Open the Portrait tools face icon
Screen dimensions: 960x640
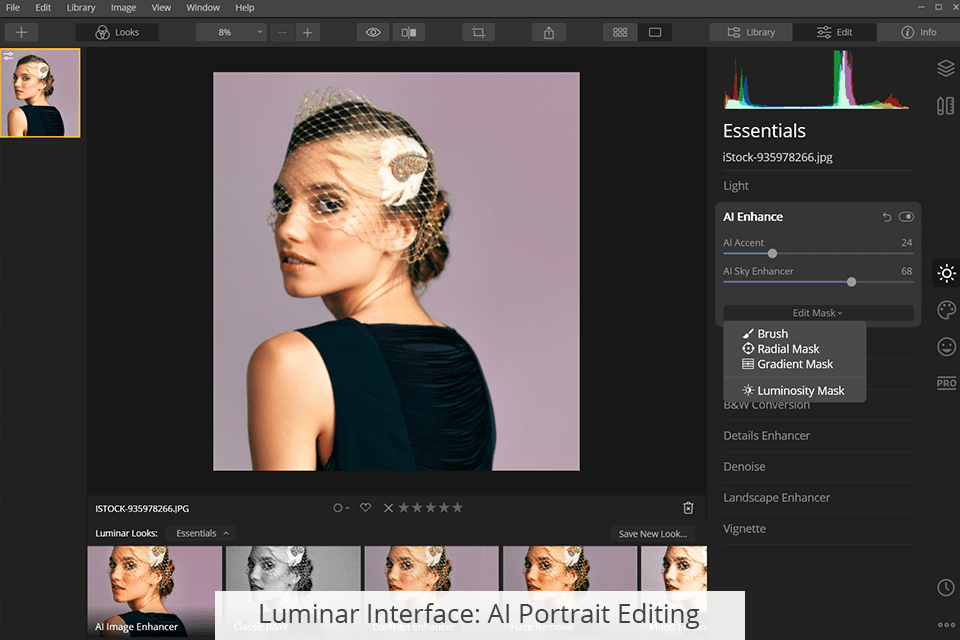[x=946, y=347]
